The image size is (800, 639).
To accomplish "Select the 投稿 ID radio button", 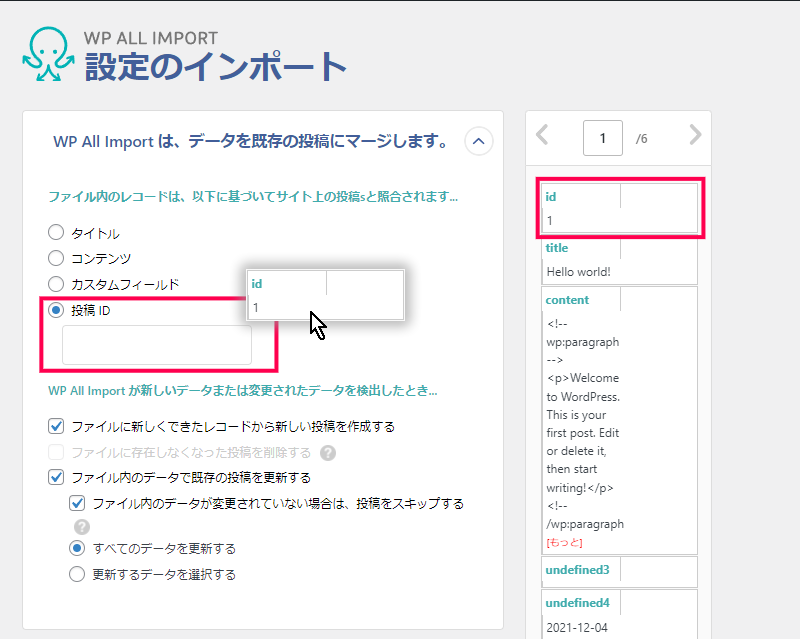I will 56,310.
